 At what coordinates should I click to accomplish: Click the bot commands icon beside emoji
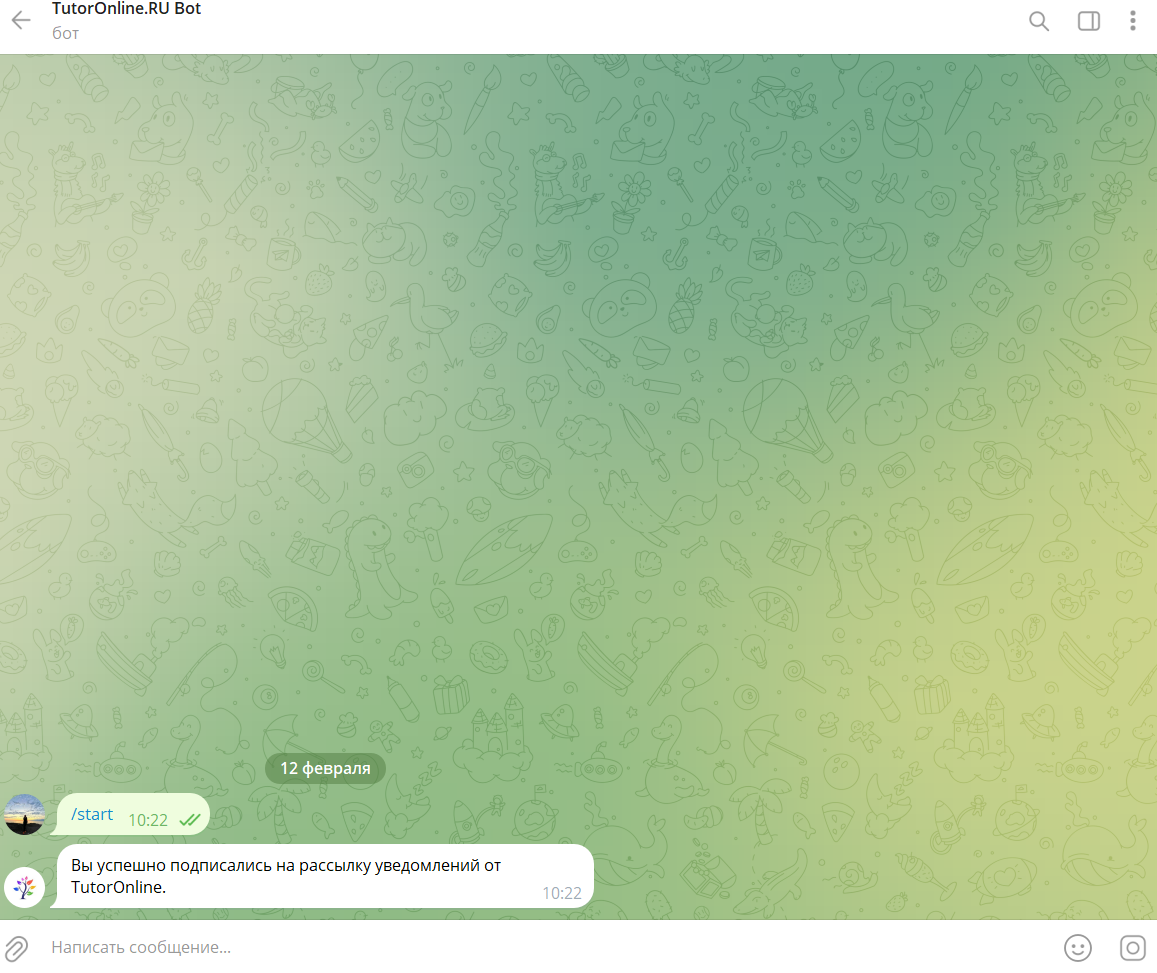[x=1133, y=948]
